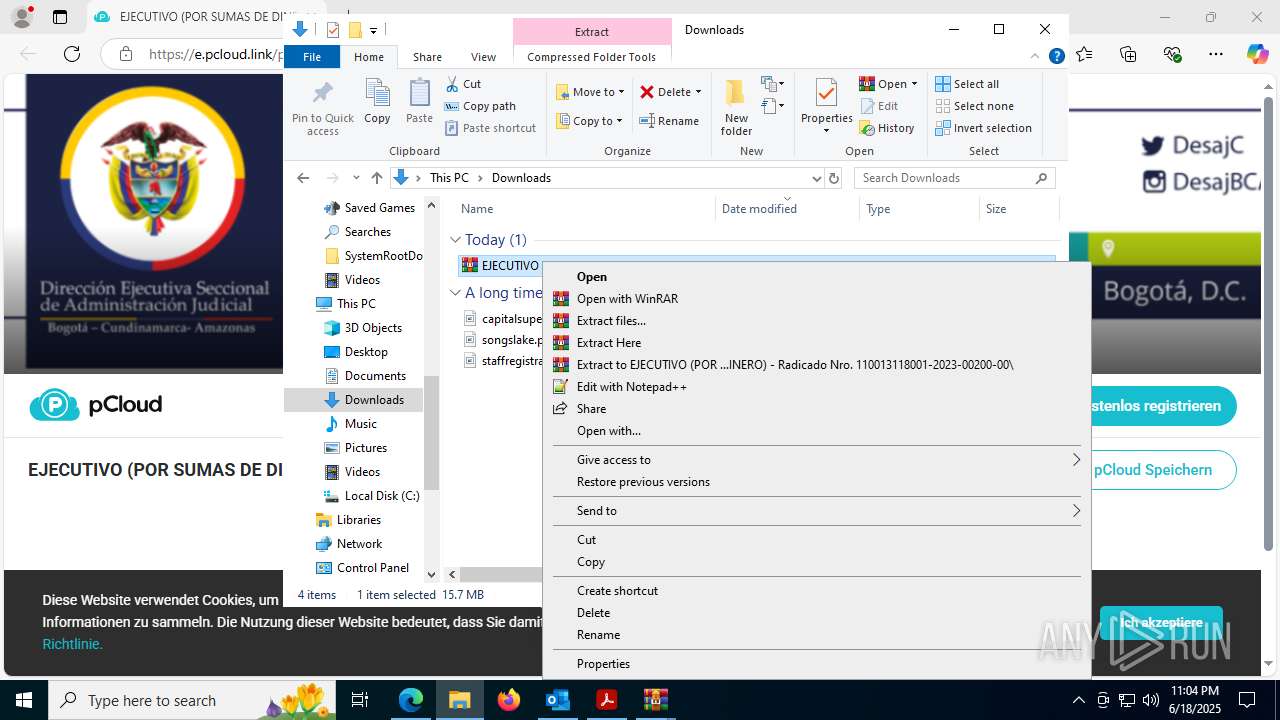Open Explorer help question mark

click(1056, 57)
